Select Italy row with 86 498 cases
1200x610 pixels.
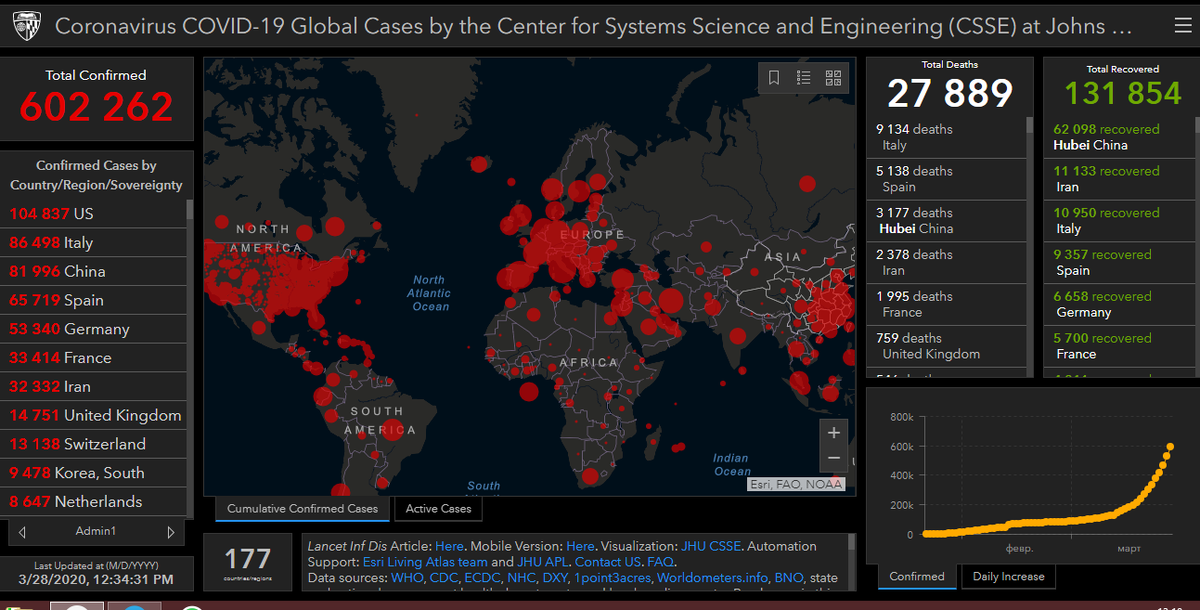click(93, 243)
